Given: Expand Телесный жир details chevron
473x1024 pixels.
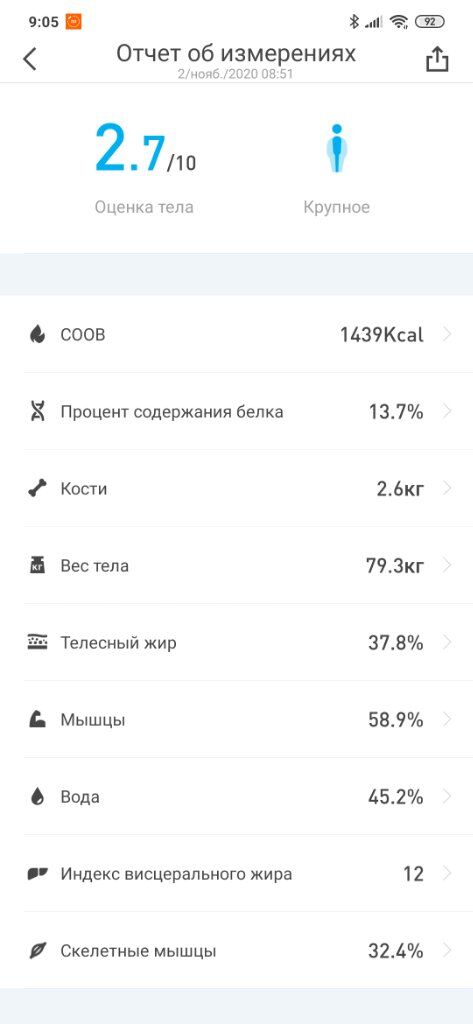Looking at the screenshot, I should (448, 643).
